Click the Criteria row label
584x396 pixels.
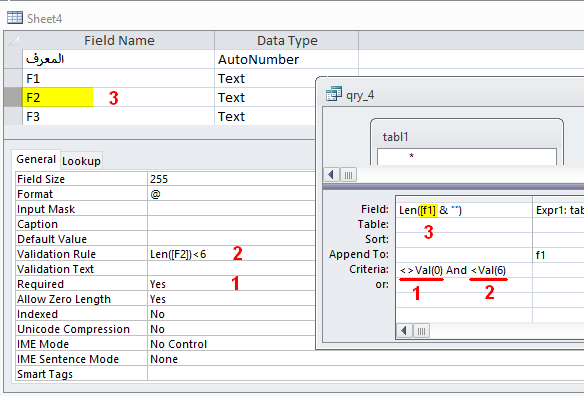369,269
